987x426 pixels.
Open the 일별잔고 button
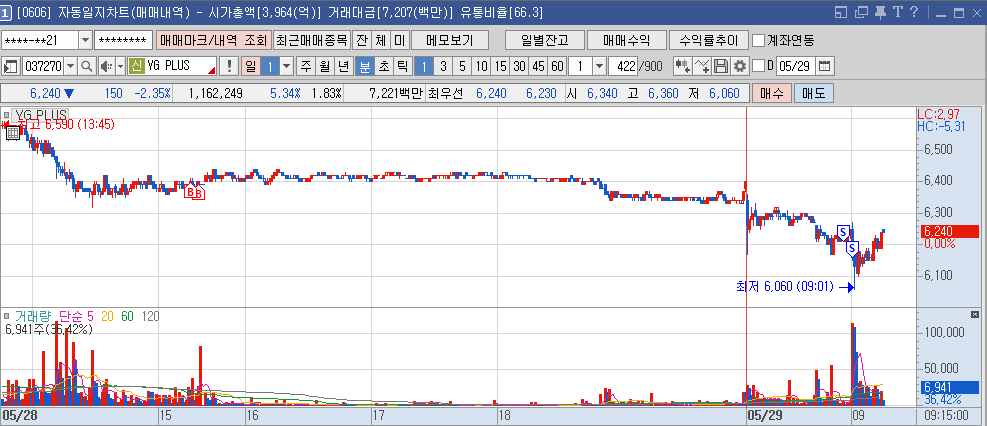[545, 40]
